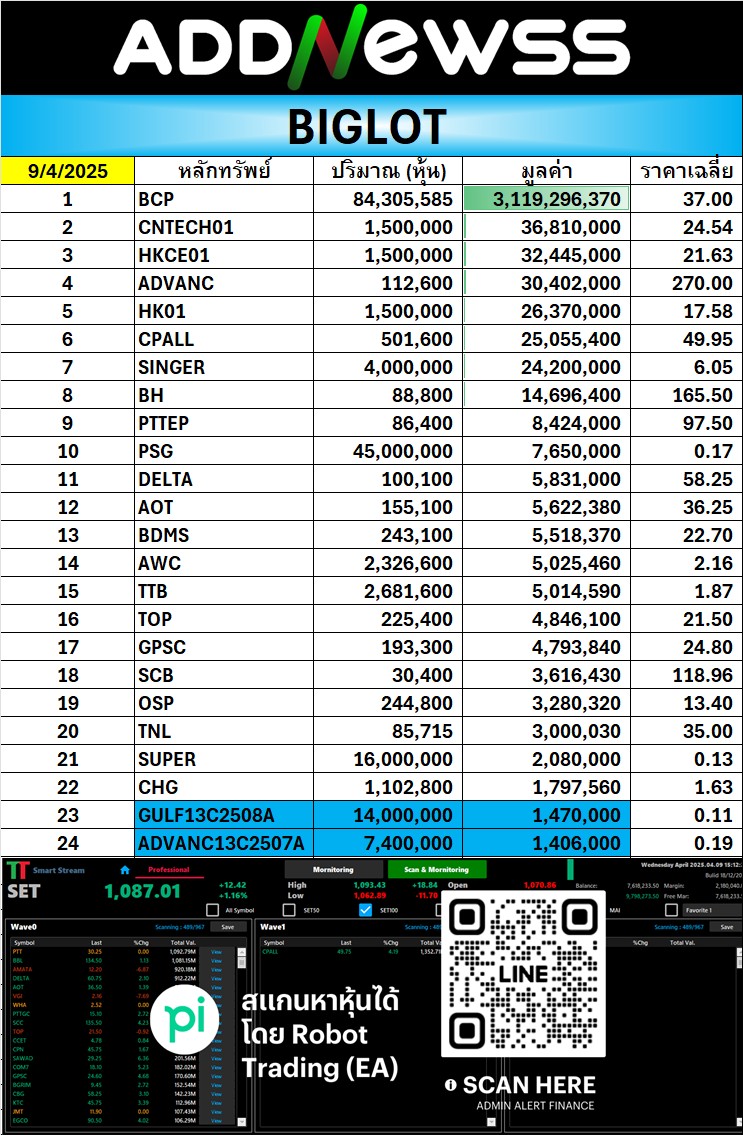This screenshot has width=743, height=1135.
Task: Toggle the checkbox beside Favorite 1
Action: (671, 910)
